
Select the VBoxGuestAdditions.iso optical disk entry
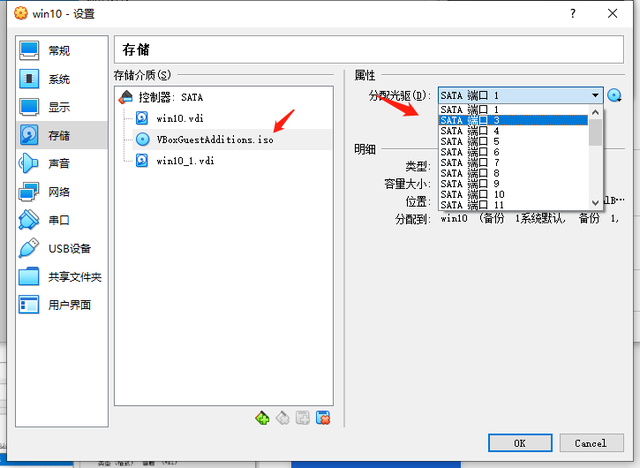point(232,140)
